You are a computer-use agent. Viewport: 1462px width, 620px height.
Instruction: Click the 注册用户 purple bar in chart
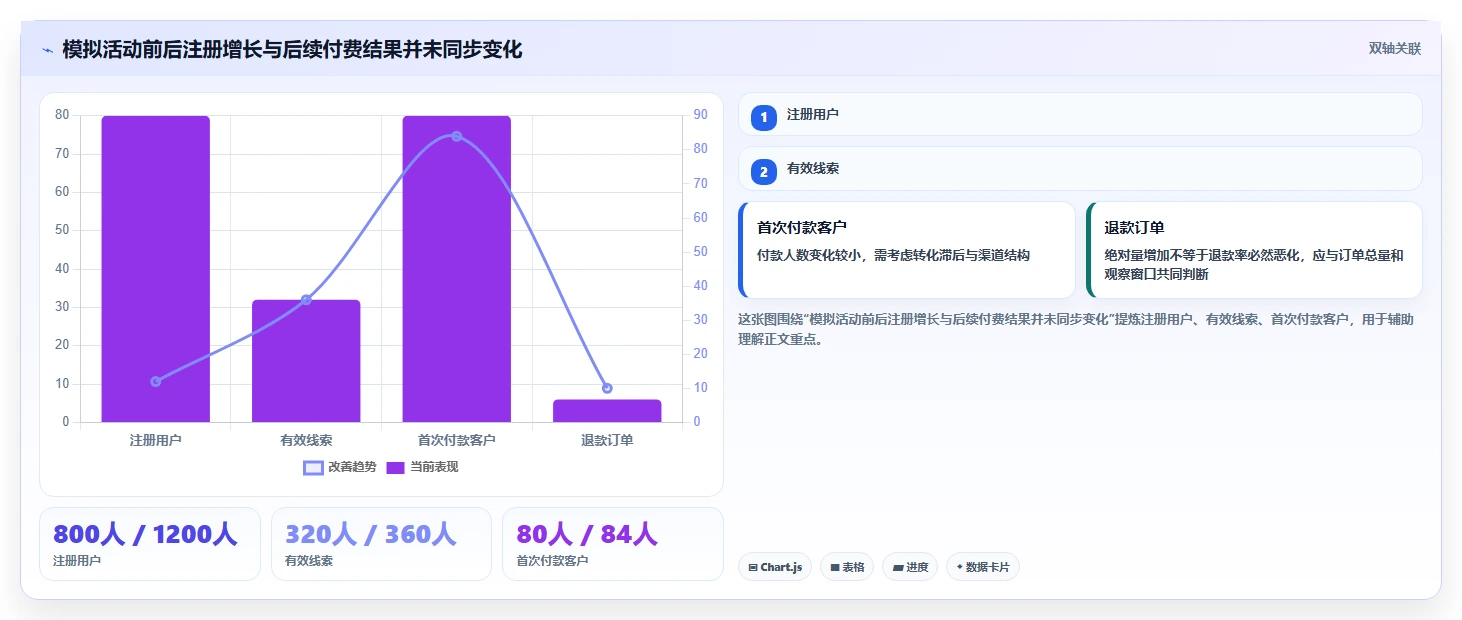click(155, 269)
